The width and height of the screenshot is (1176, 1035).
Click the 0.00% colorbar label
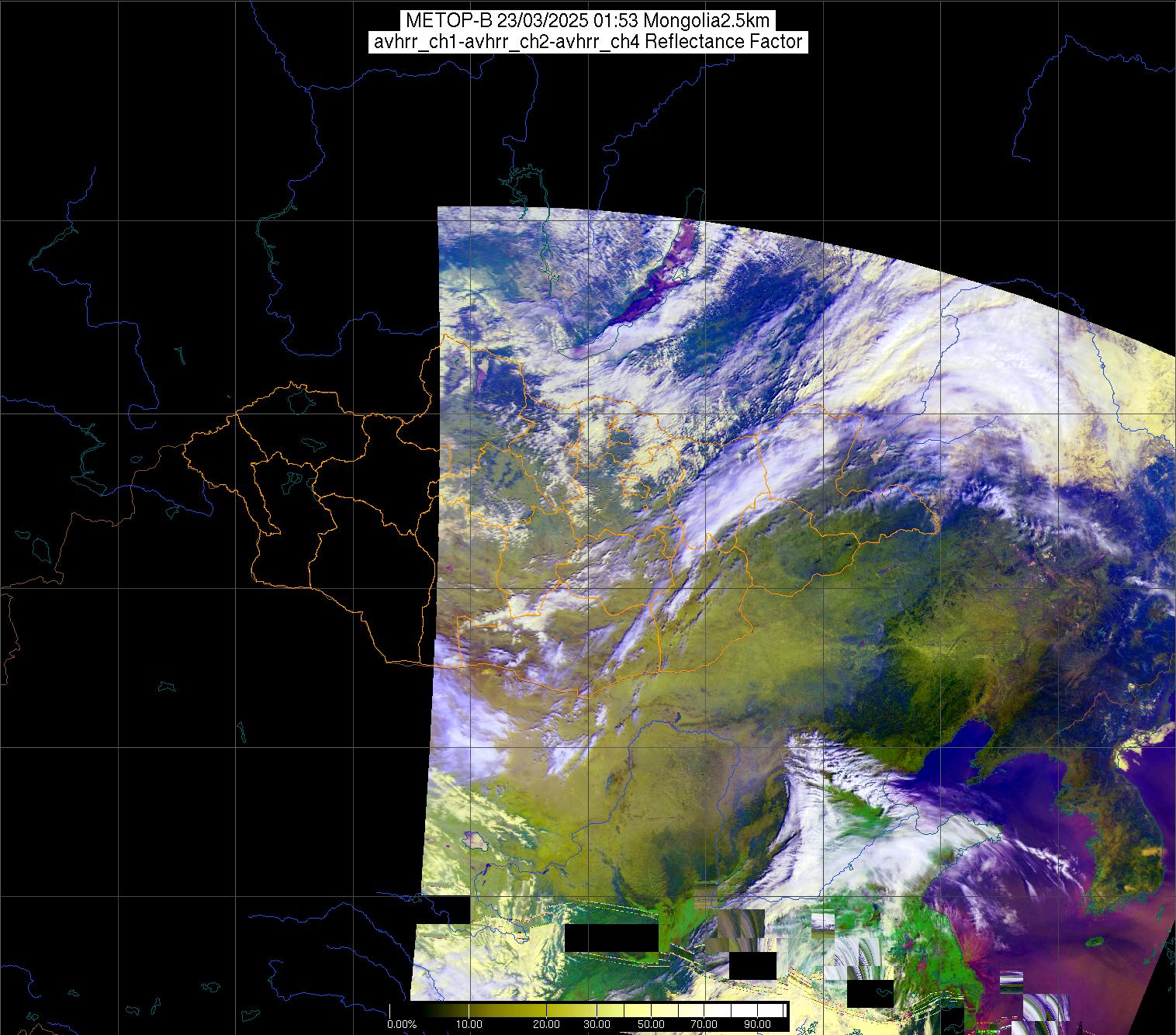[x=402, y=1026]
